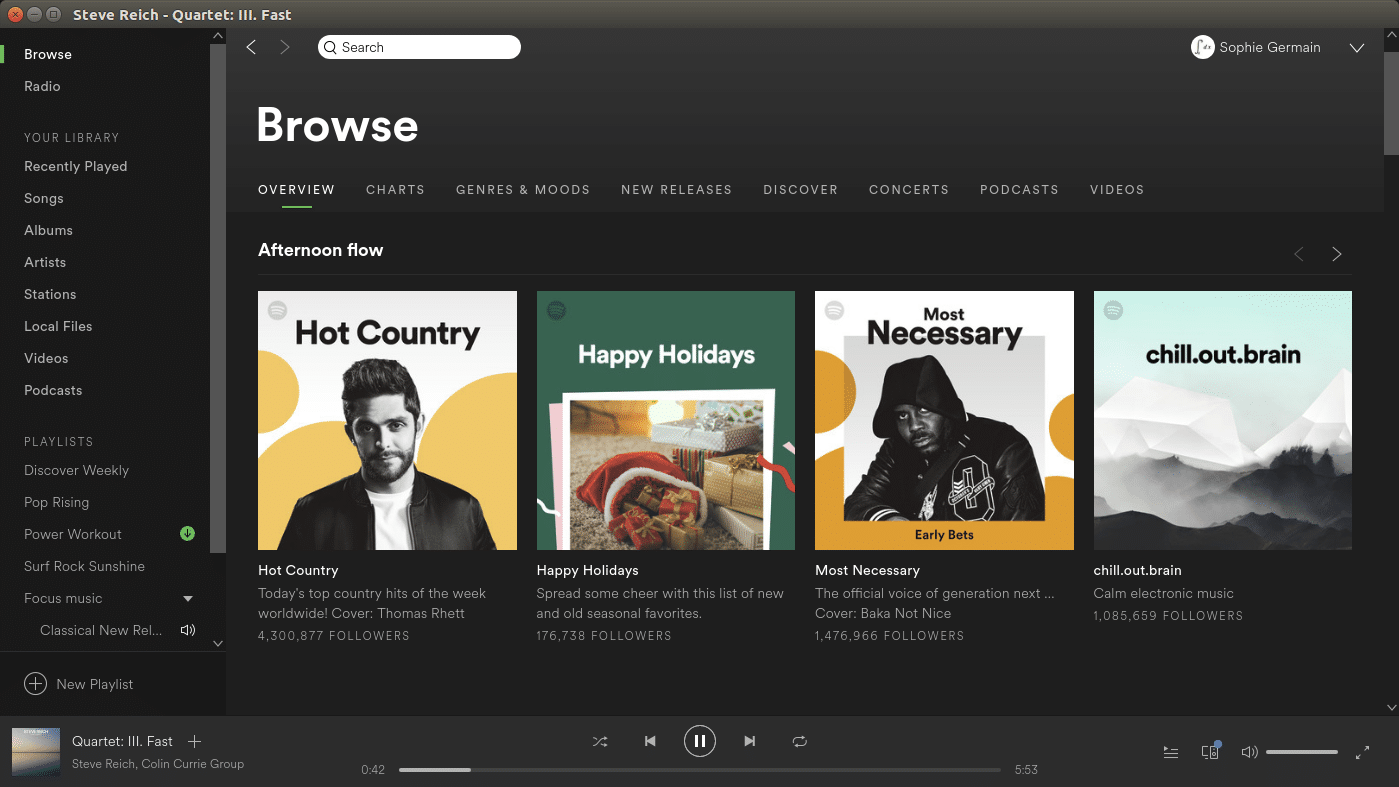Viewport: 1399px width, 787px height.
Task: Open the play queue
Action: (1171, 752)
